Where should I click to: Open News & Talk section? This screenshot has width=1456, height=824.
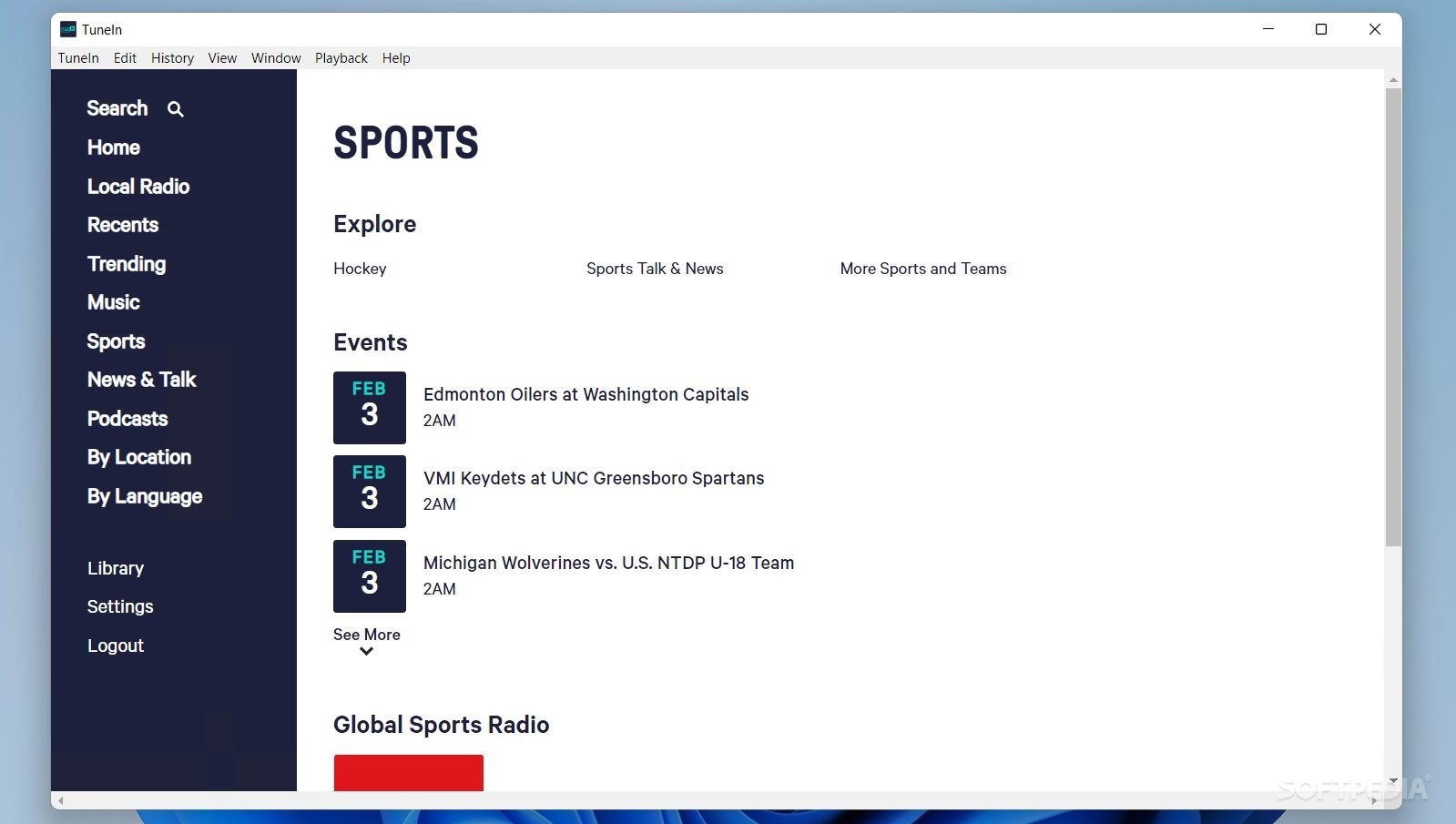pyautogui.click(x=142, y=380)
